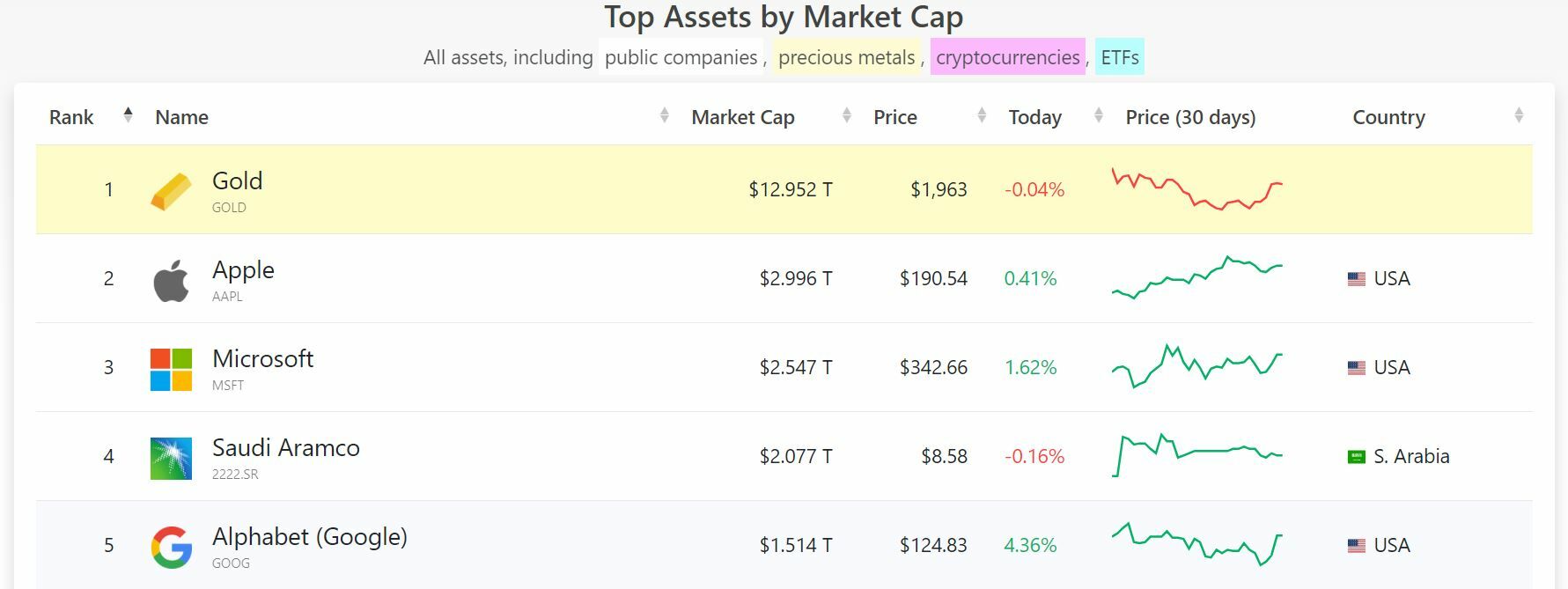This screenshot has width=1568, height=589.
Task: Sort by Market Cap column arrows
Action: pyautogui.click(x=846, y=115)
